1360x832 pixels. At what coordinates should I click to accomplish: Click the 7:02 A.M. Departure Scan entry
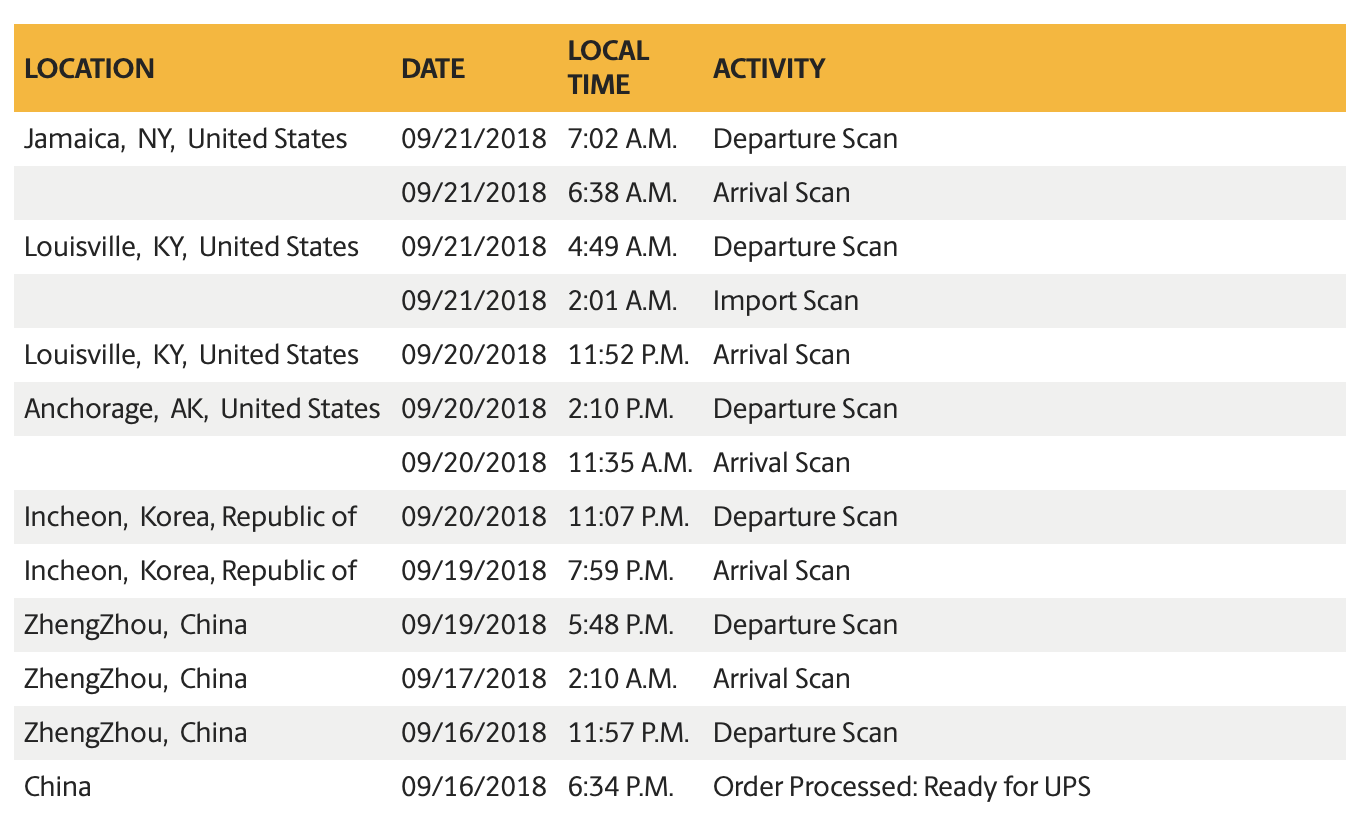coord(804,138)
